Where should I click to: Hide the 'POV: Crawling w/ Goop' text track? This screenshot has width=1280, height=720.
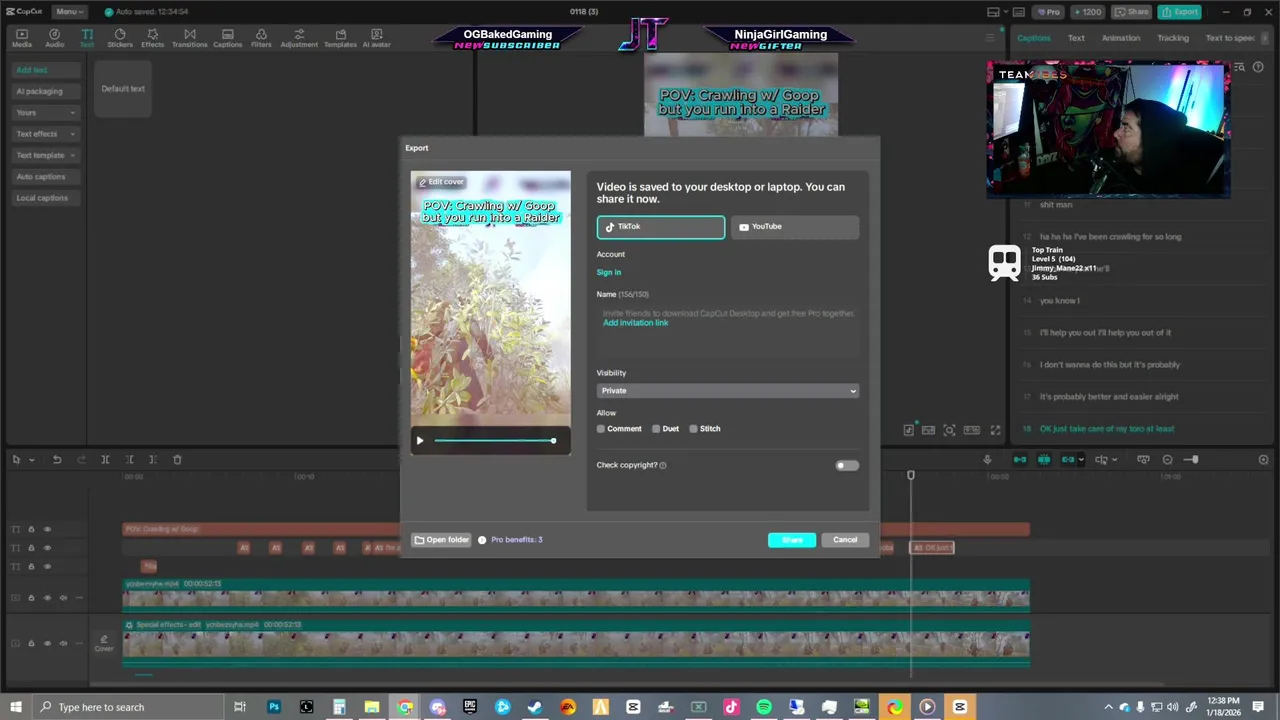[x=47, y=529]
